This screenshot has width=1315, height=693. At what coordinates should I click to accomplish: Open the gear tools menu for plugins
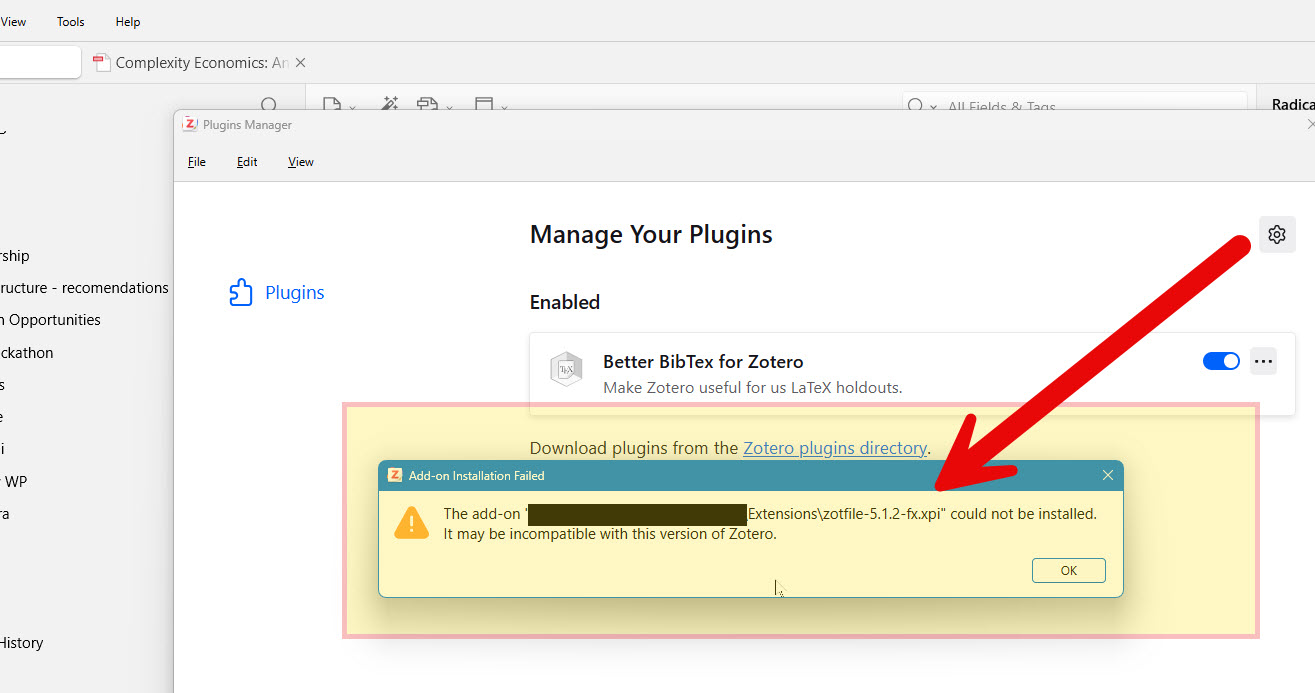1276,234
